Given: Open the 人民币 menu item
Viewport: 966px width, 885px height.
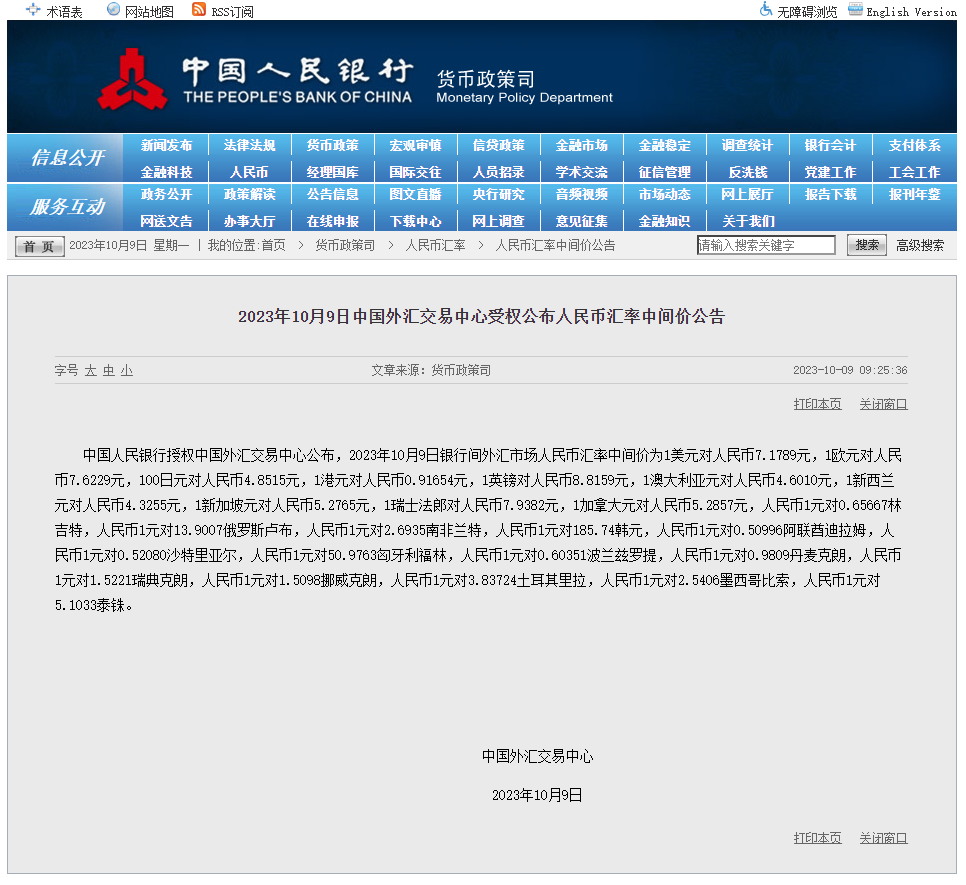Looking at the screenshot, I should [x=250, y=172].
